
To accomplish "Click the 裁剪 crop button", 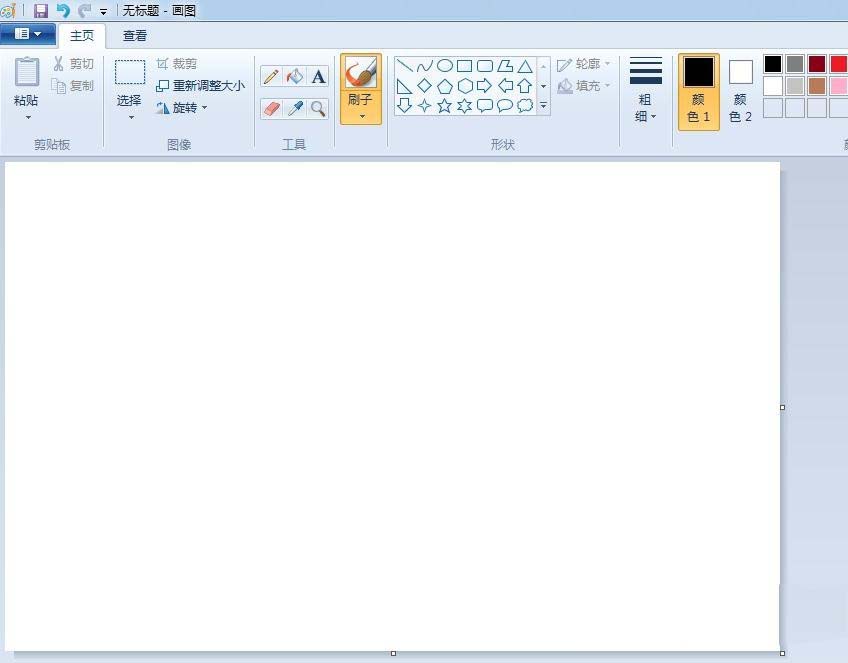I will pos(177,64).
